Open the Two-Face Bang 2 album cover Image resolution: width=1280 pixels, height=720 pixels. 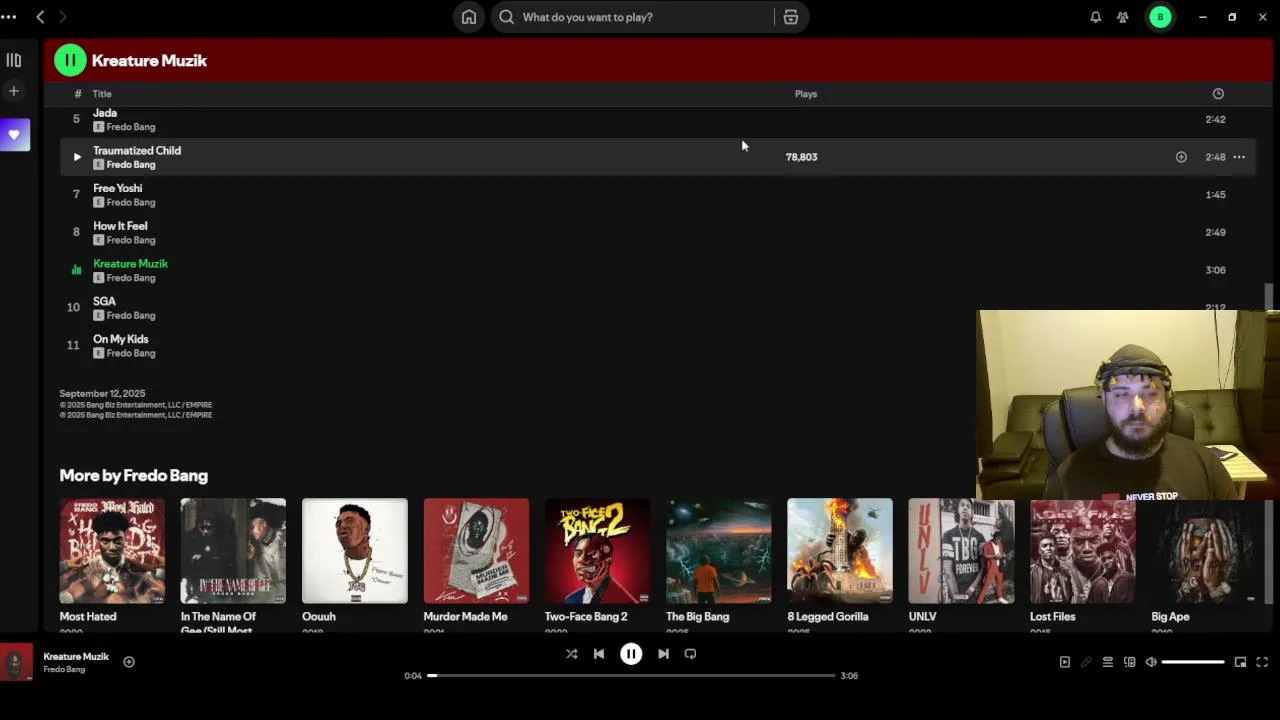click(597, 551)
